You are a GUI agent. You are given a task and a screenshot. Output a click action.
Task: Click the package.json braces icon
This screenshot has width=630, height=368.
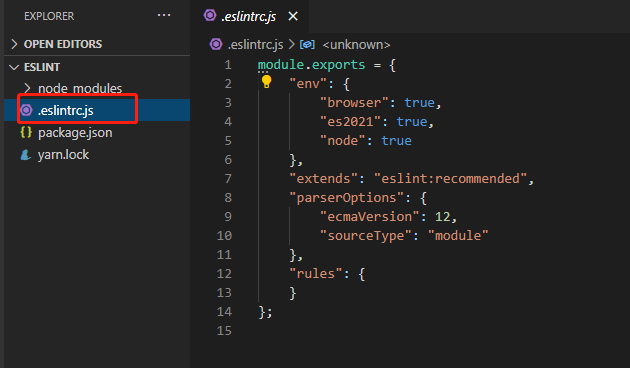(x=26, y=132)
